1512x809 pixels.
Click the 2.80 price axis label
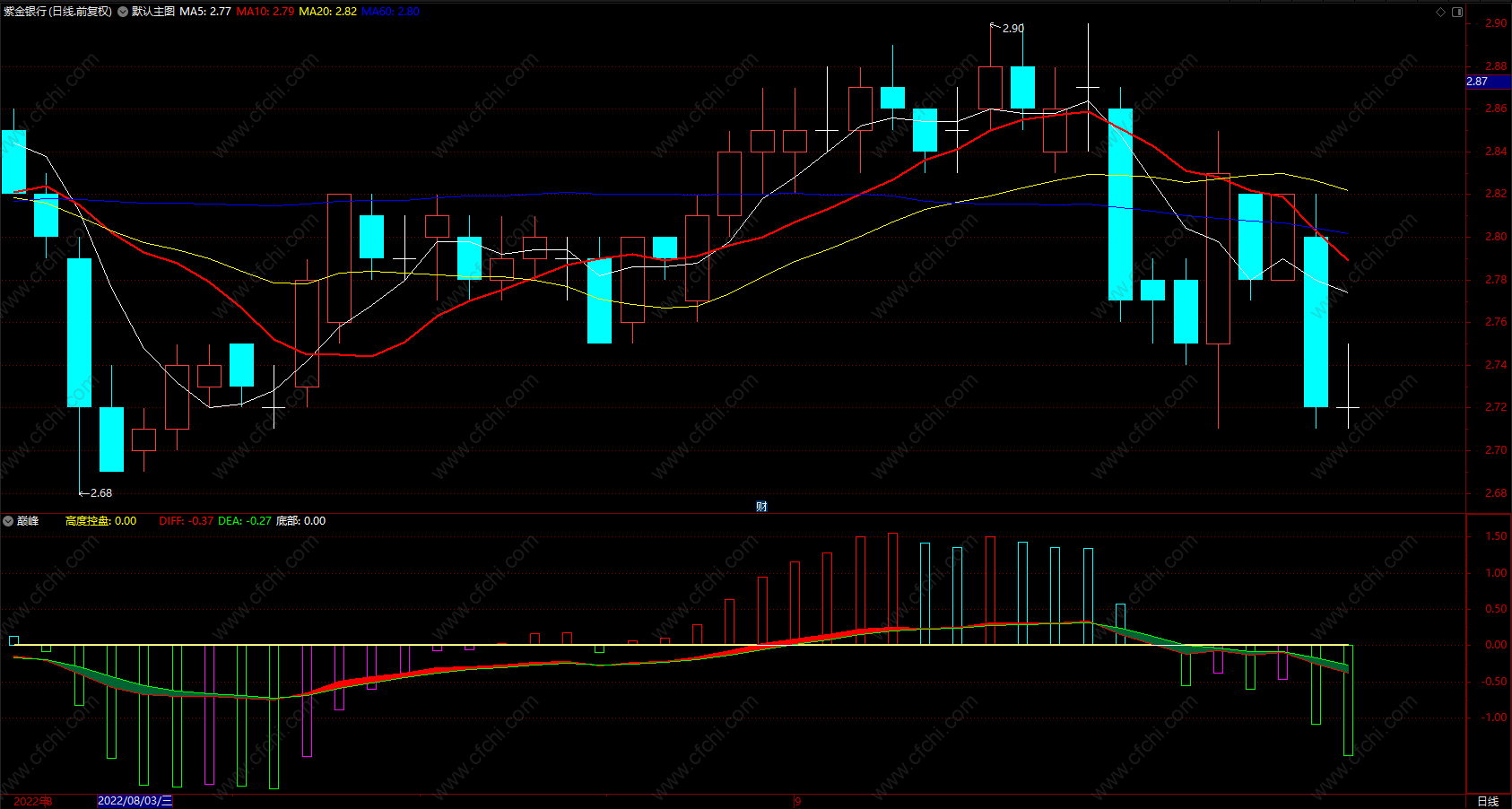[x=1496, y=237]
